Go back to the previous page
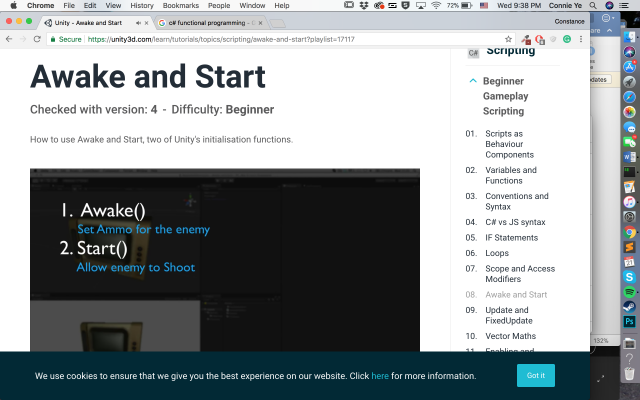 (x=9, y=39)
